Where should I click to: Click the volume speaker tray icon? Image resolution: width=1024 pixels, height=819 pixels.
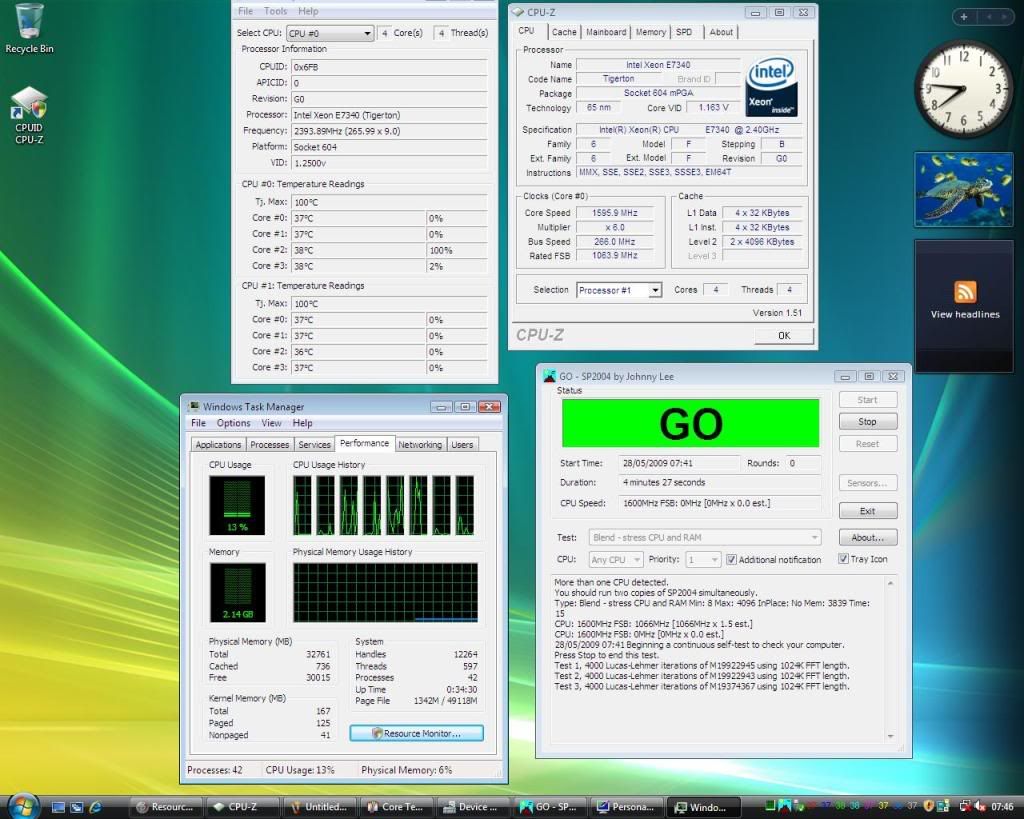click(979, 807)
